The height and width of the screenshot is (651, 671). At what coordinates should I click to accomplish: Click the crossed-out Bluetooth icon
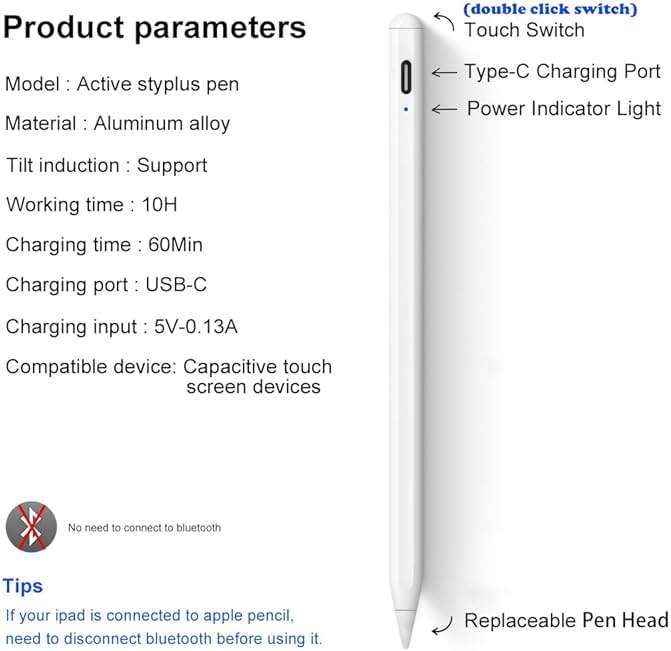click(x=31, y=527)
